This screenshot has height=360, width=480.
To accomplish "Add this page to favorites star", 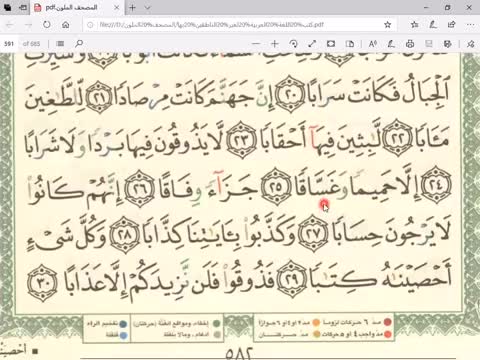I will pos(387,24).
